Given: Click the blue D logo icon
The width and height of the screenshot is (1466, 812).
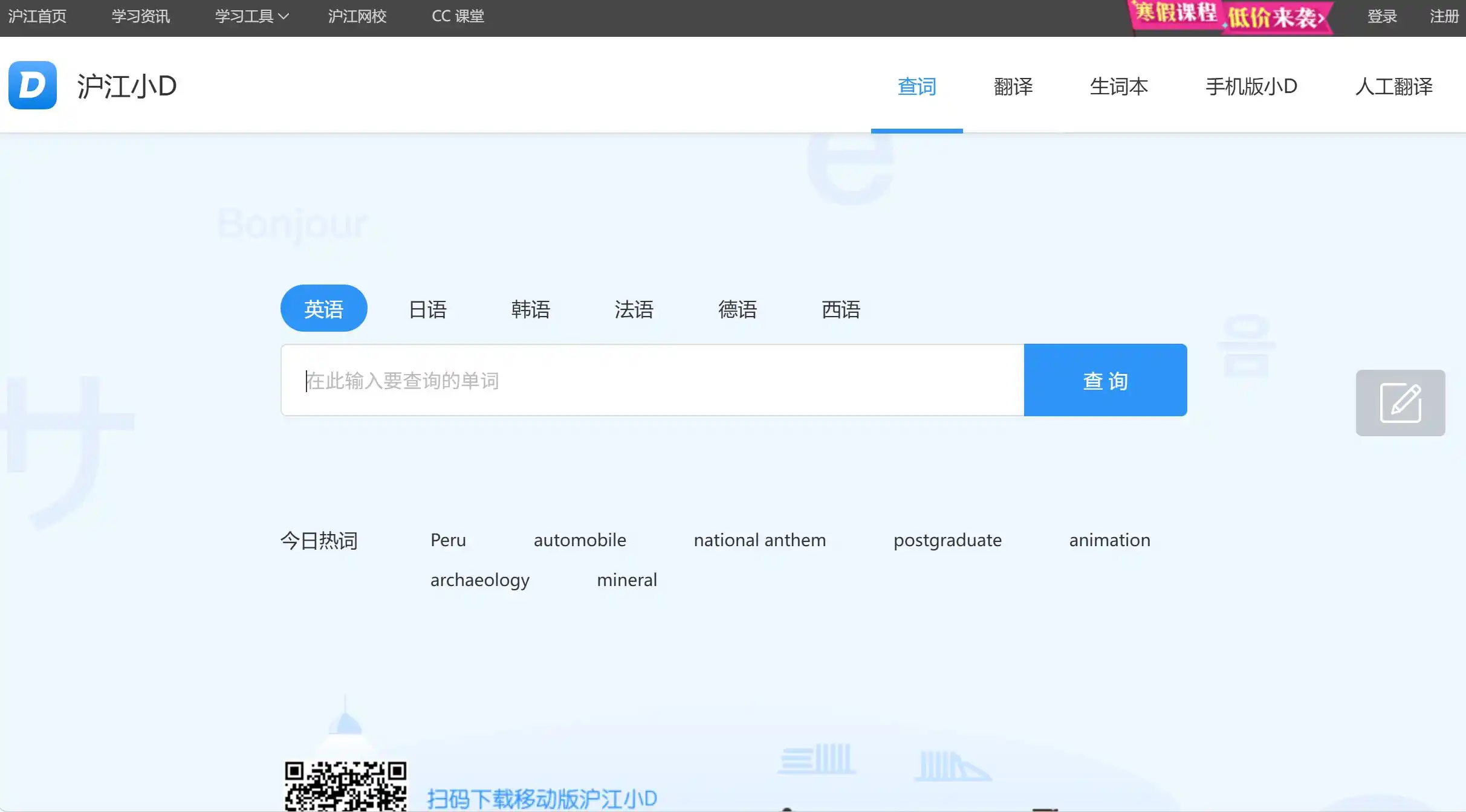Looking at the screenshot, I should click(33, 85).
